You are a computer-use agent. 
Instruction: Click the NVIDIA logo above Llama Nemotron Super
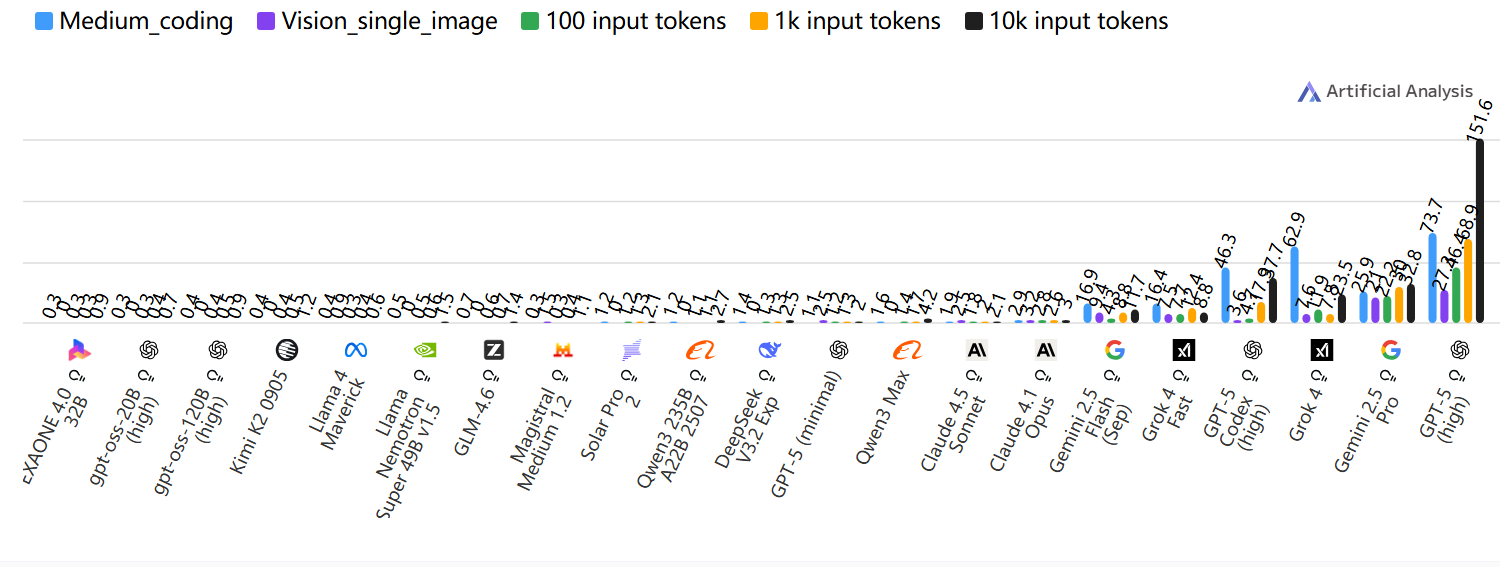(425, 350)
